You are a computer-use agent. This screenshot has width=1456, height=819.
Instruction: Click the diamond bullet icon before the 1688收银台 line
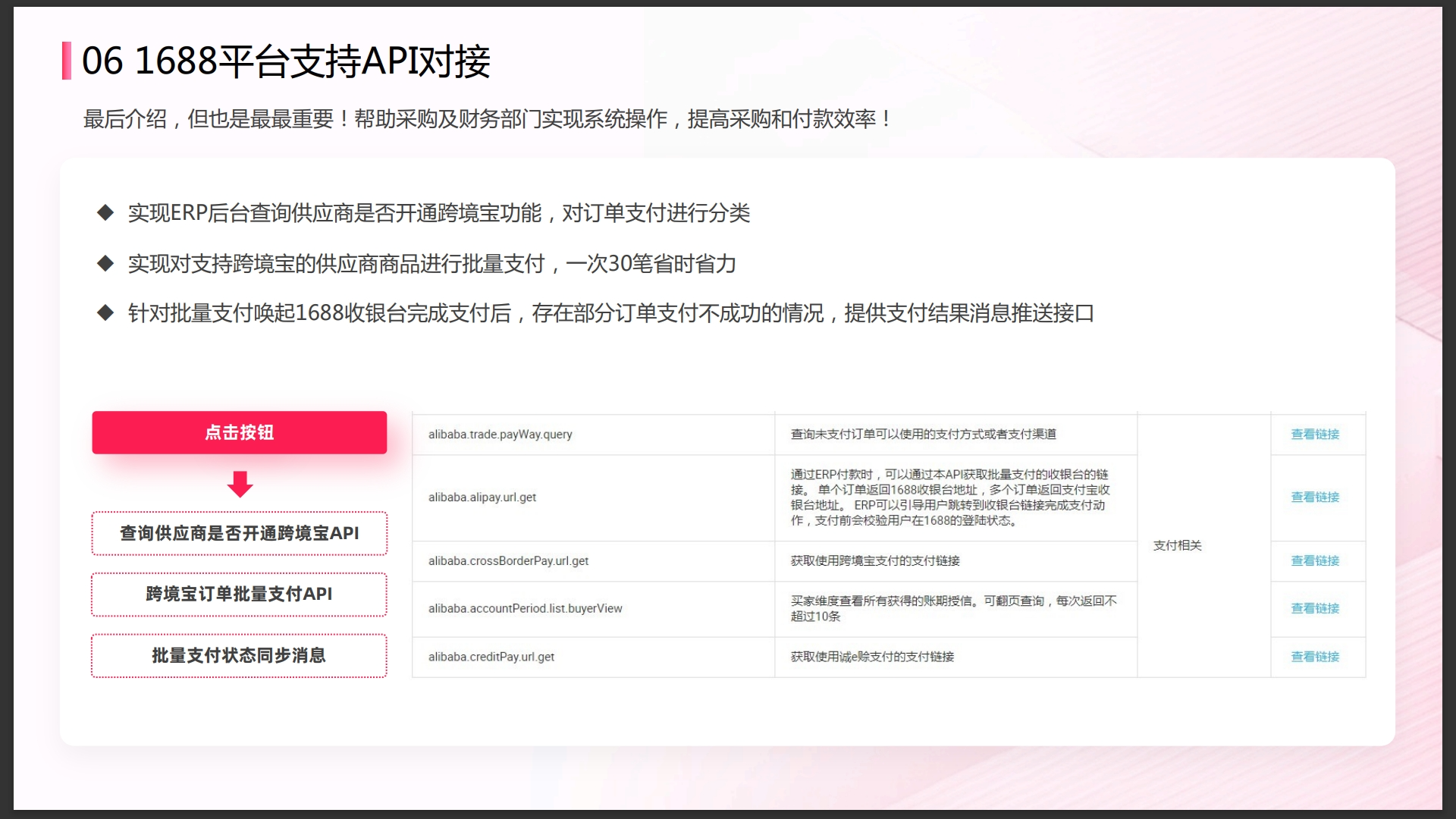pyautogui.click(x=105, y=312)
